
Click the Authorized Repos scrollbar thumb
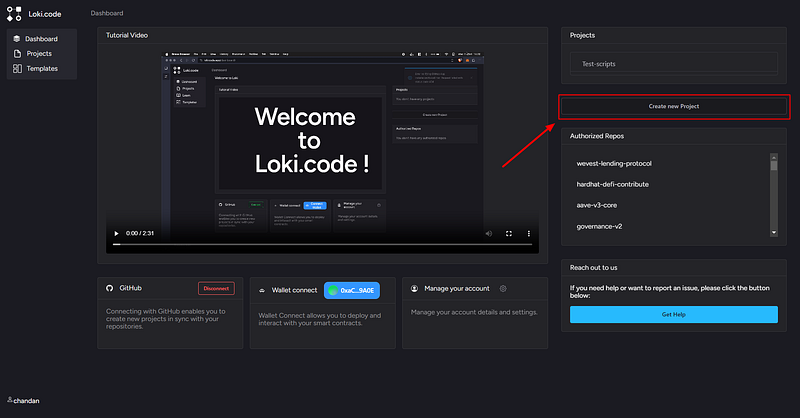pos(774,166)
